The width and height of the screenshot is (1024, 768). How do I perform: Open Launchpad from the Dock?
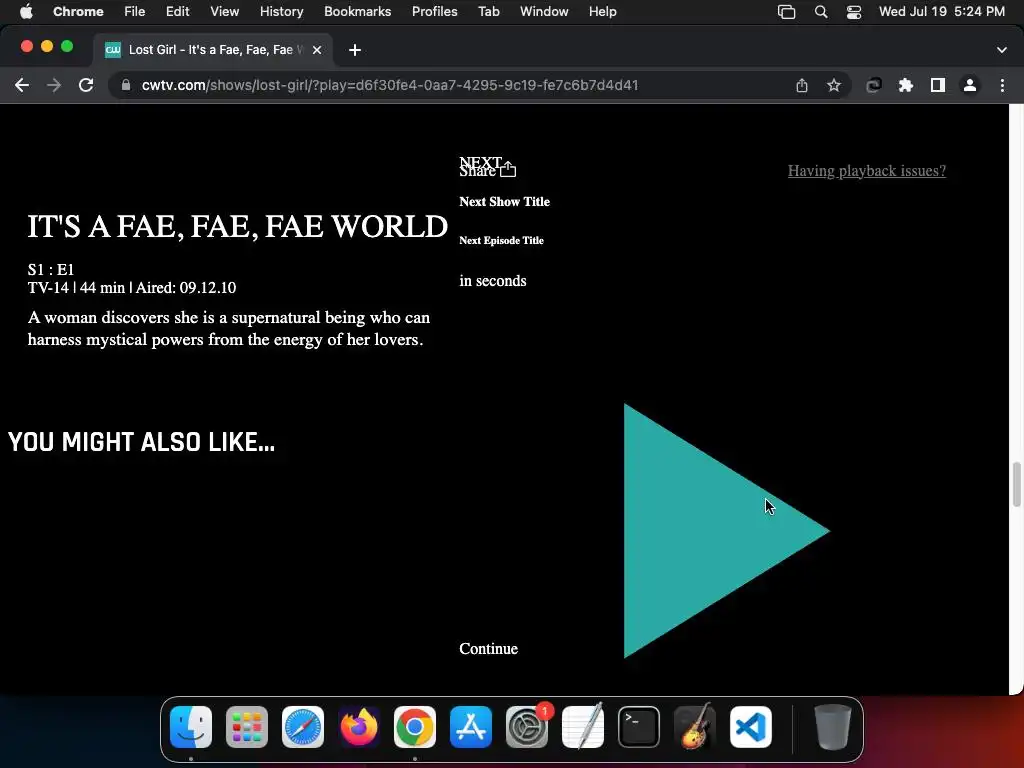[x=247, y=727]
